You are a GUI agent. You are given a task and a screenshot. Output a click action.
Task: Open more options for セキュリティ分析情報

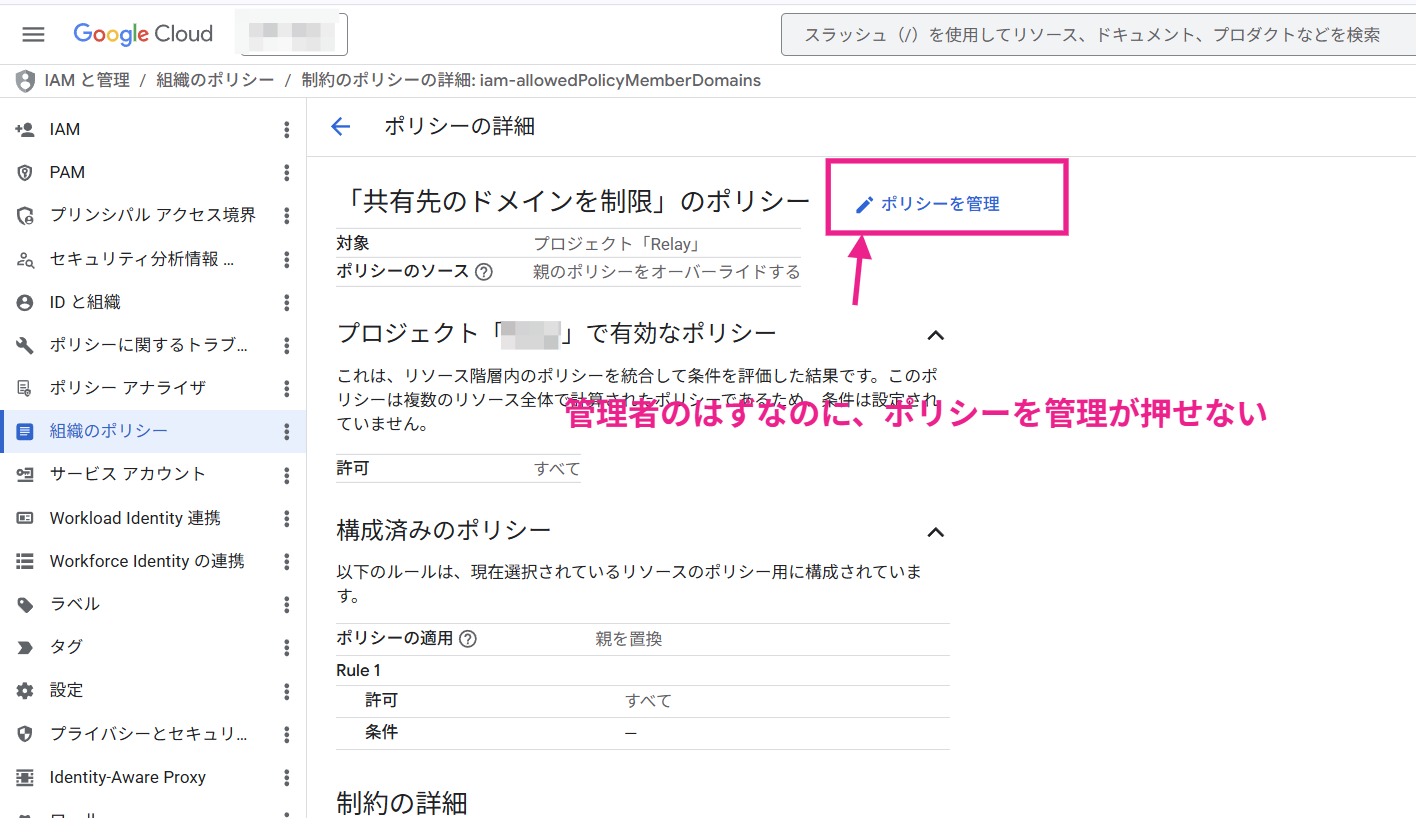[x=287, y=259]
